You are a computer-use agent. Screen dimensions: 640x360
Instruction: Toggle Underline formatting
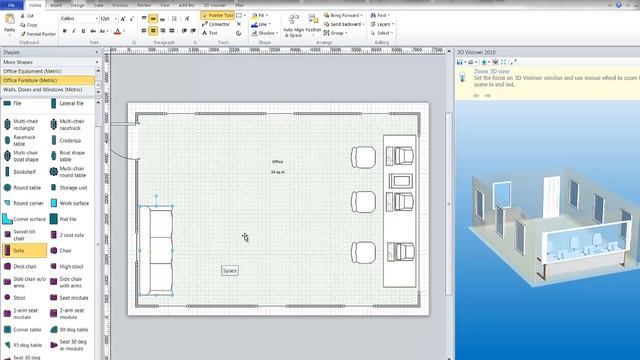point(83,31)
